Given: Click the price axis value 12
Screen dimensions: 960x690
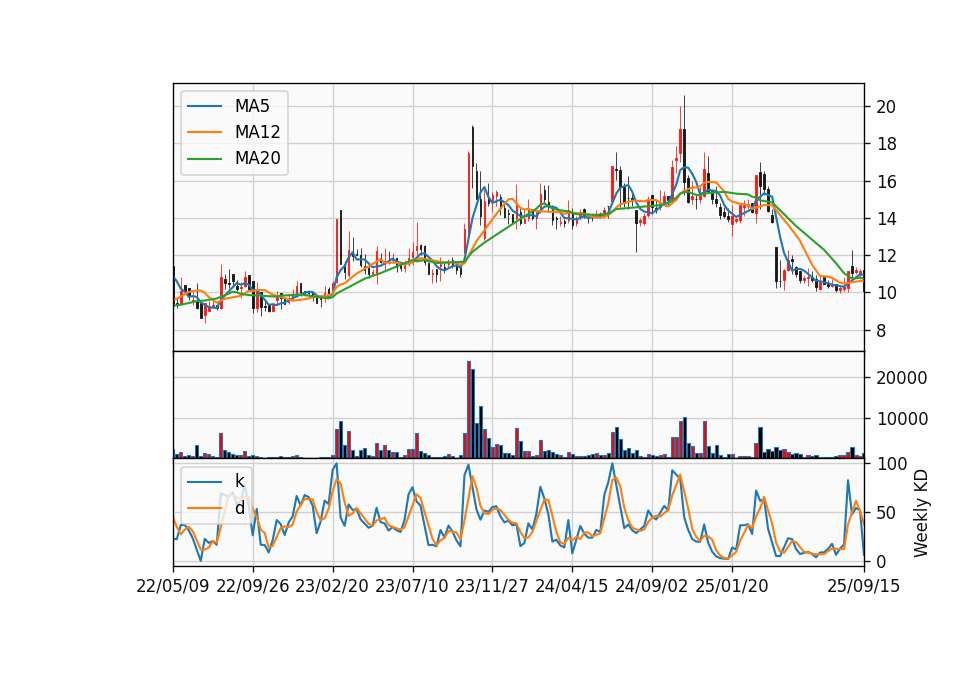Looking at the screenshot, I should [886, 256].
